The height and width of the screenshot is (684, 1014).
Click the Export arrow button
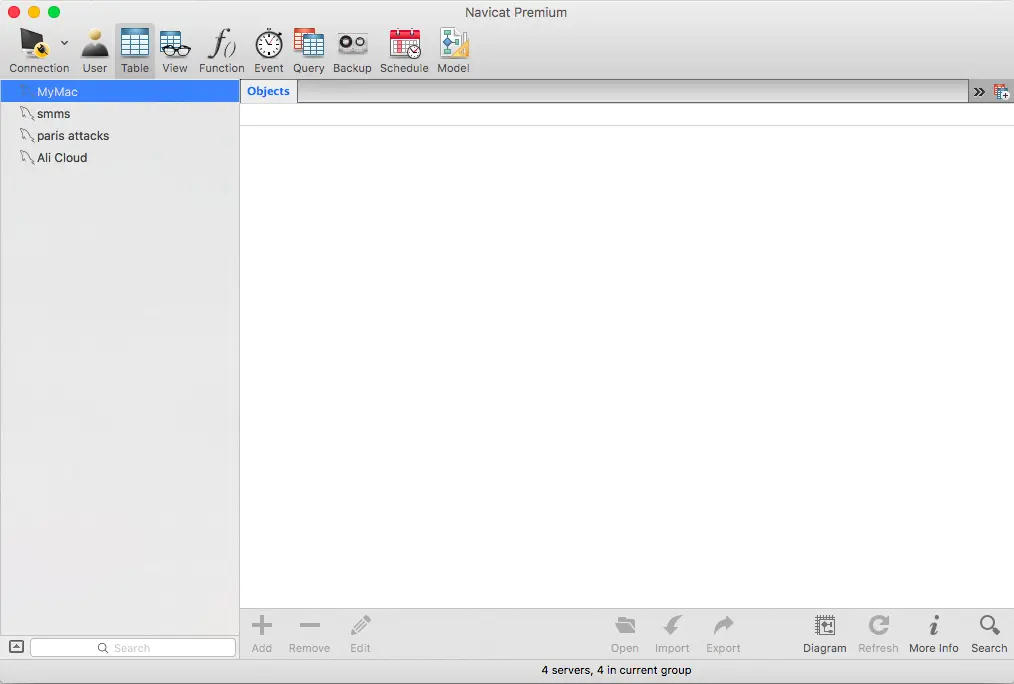click(x=723, y=634)
